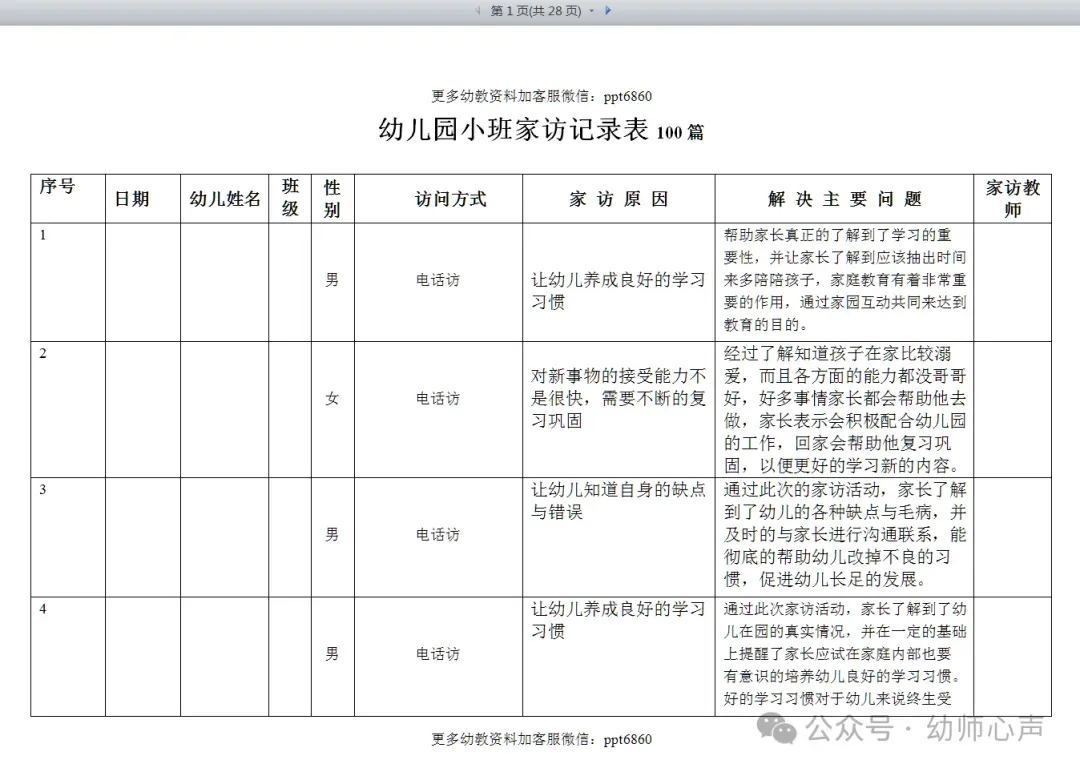Image resolution: width=1080 pixels, height=772 pixels.
Task: Click the gender '男' in row 3
Action: click(332, 534)
